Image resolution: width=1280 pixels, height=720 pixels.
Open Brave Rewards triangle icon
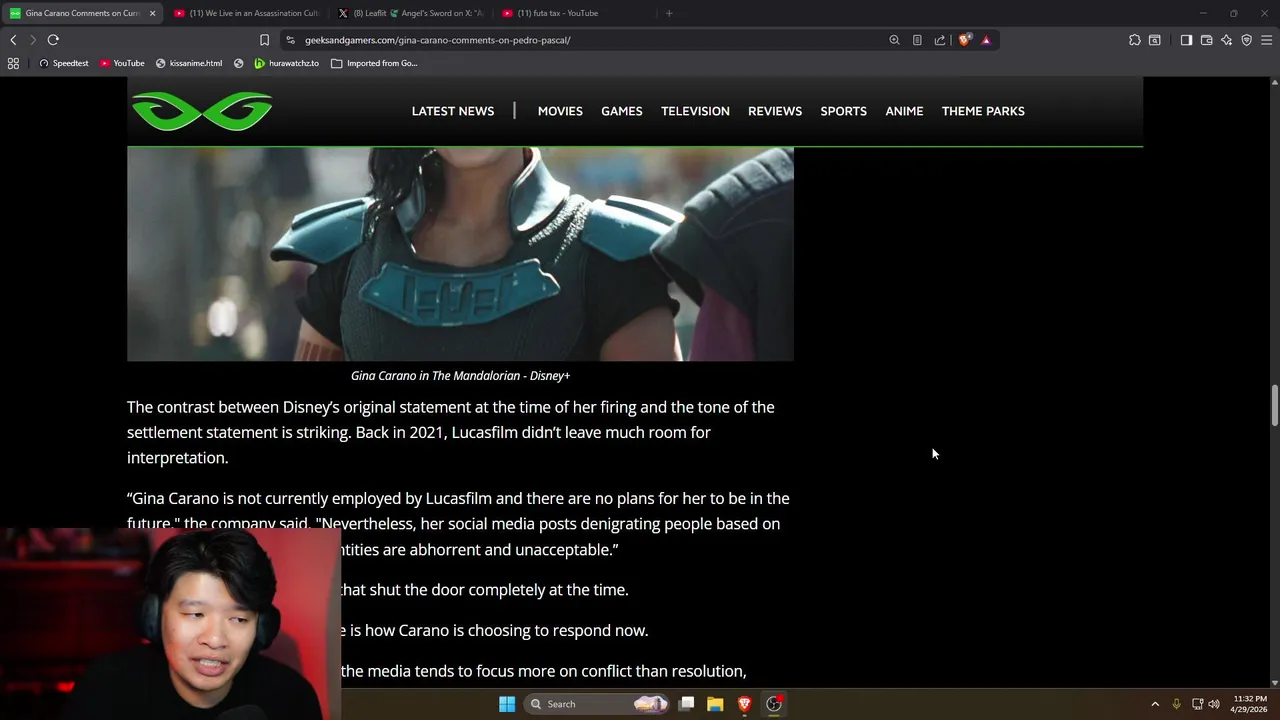(x=986, y=40)
